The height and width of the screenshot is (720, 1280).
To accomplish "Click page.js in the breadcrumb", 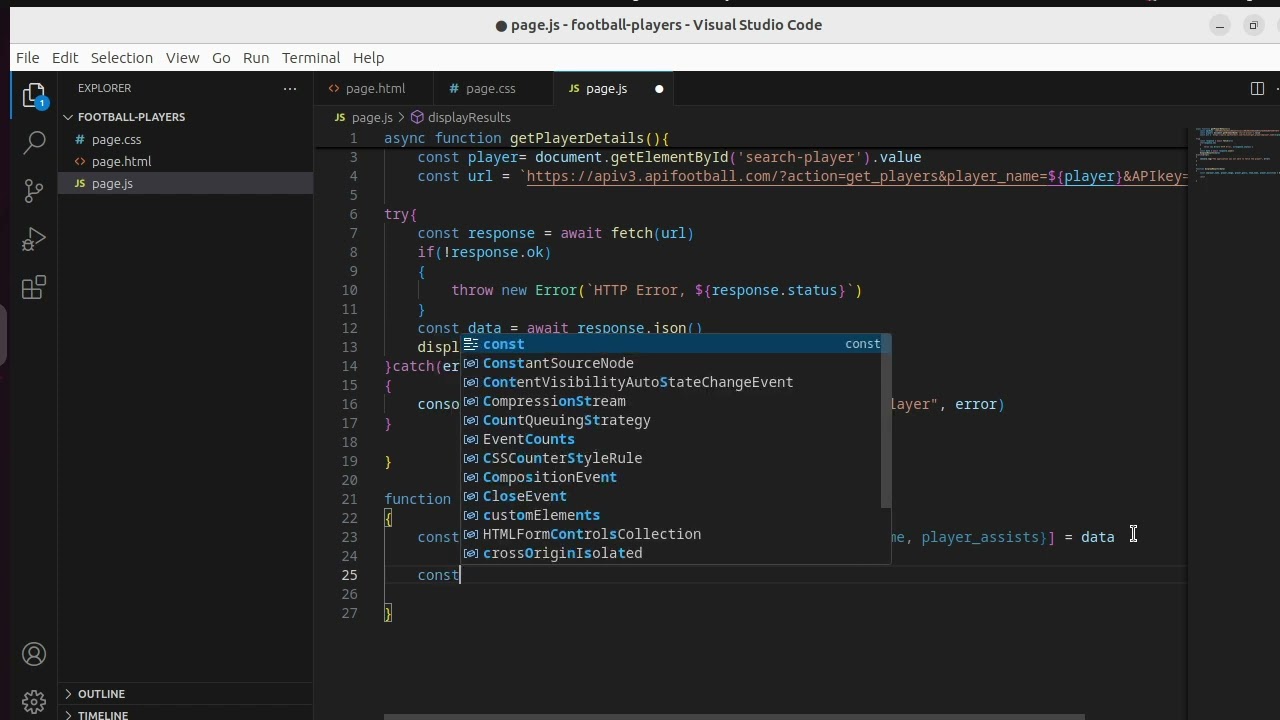I will (372, 117).
